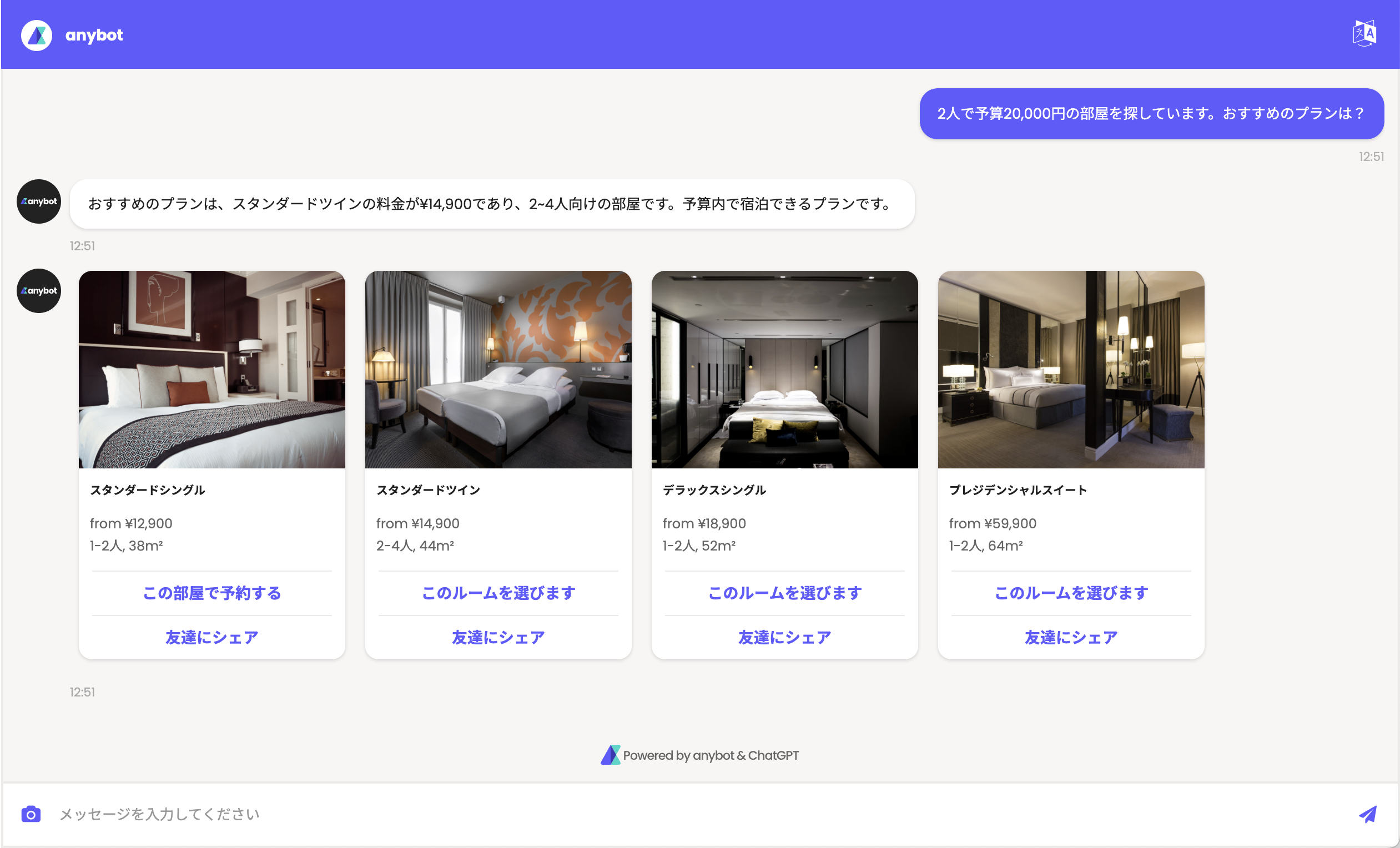Open the スタンダードシングル room photo
Image resolution: width=1400 pixels, height=848 pixels.
click(x=212, y=370)
